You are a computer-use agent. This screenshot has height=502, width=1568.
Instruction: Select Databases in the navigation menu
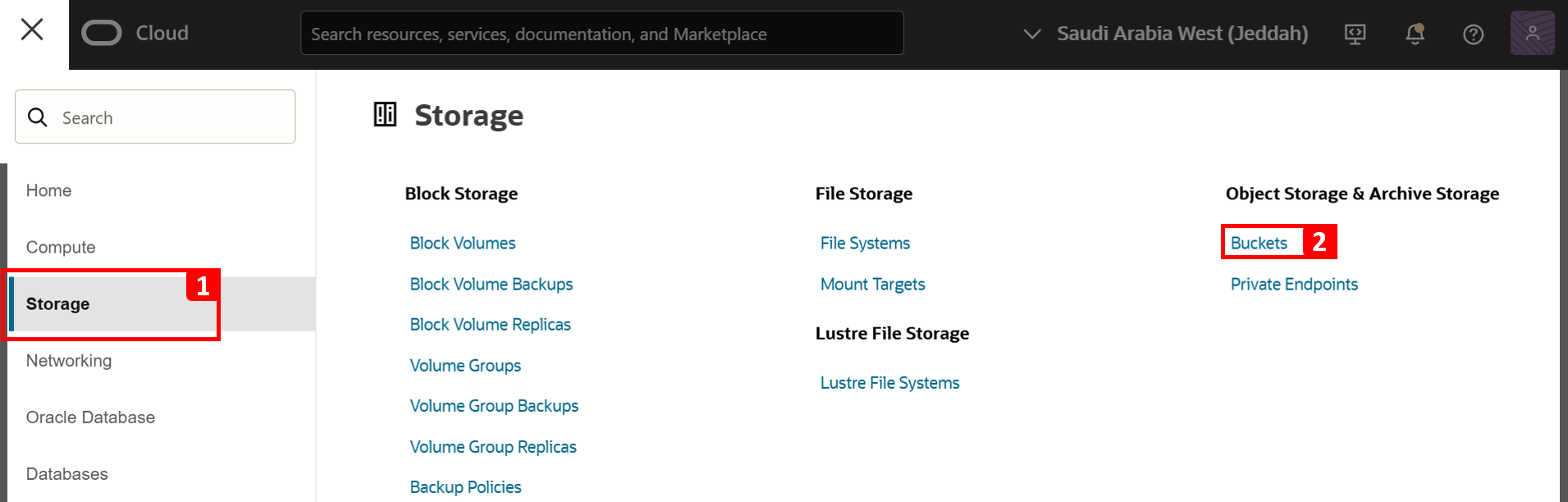67,474
